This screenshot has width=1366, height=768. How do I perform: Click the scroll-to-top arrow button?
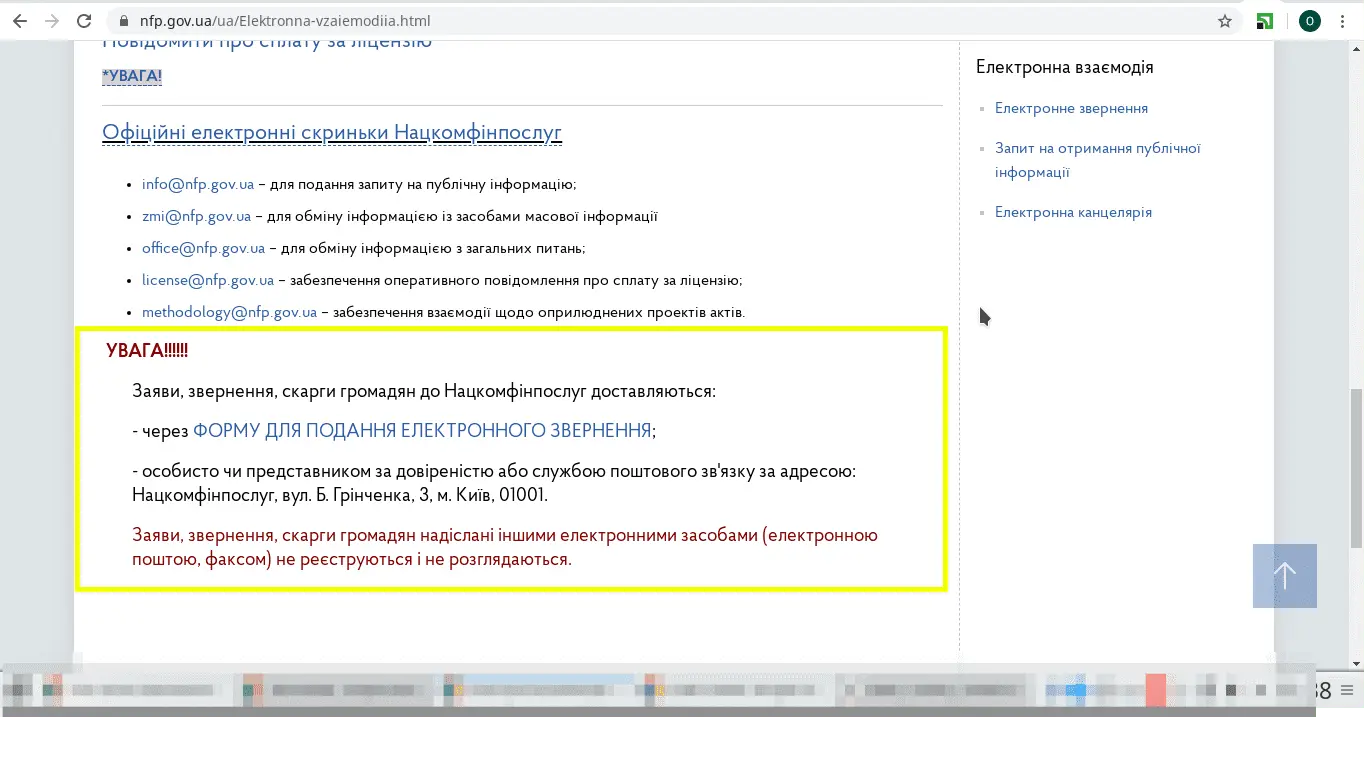(1284, 576)
